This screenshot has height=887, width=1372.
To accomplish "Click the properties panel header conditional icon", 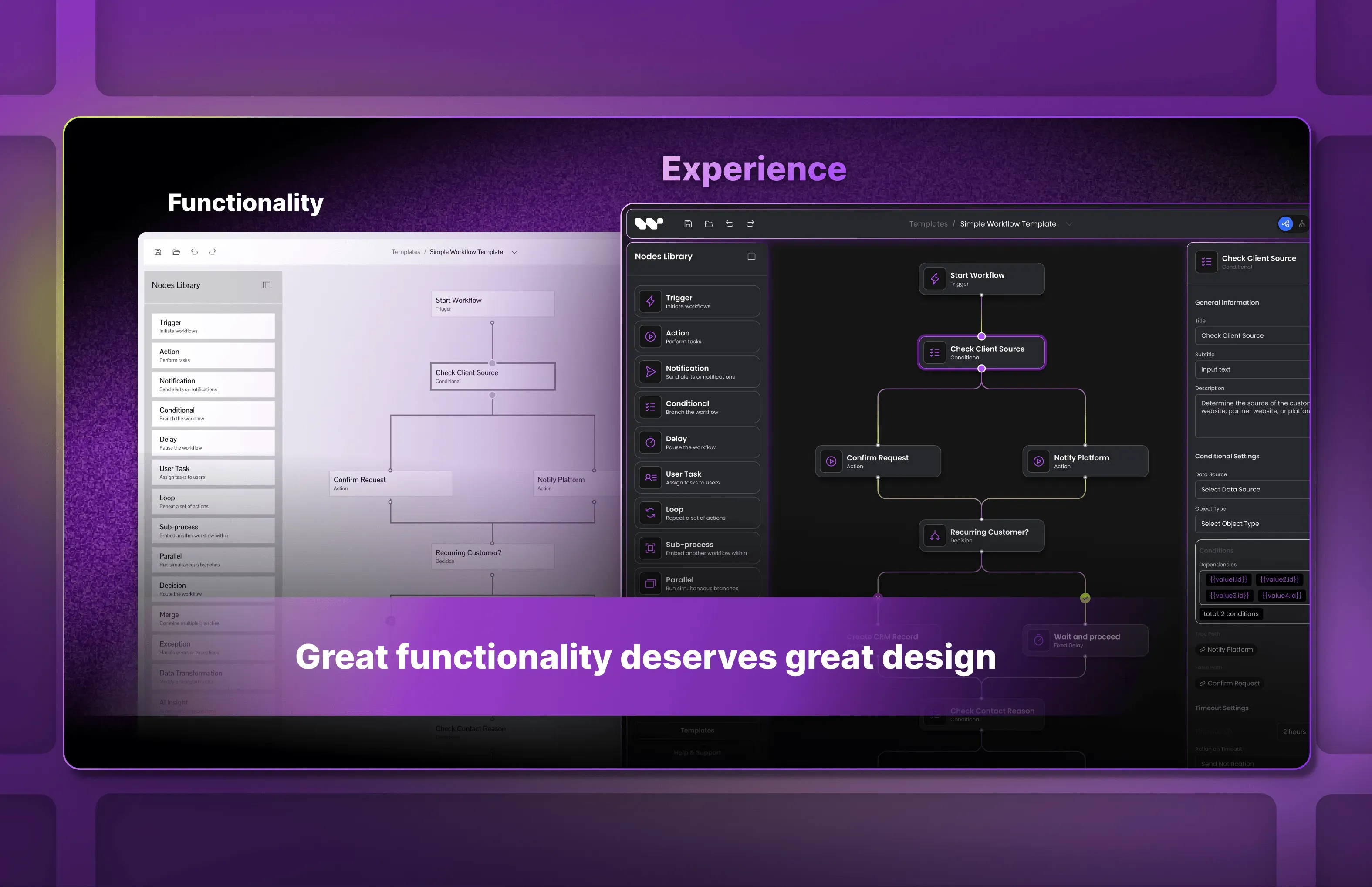I will (1206, 262).
